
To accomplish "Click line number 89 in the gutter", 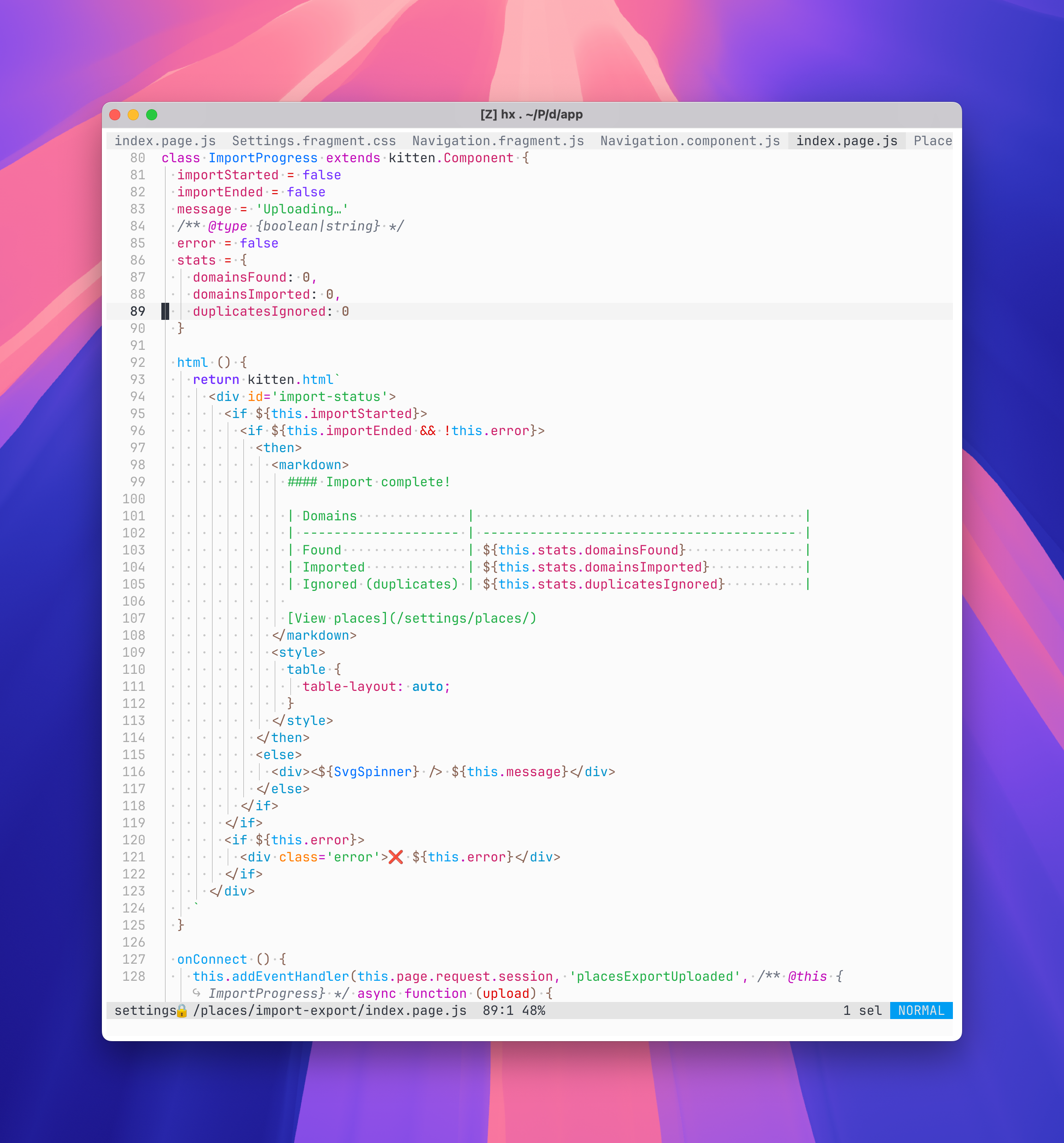I will click(138, 312).
